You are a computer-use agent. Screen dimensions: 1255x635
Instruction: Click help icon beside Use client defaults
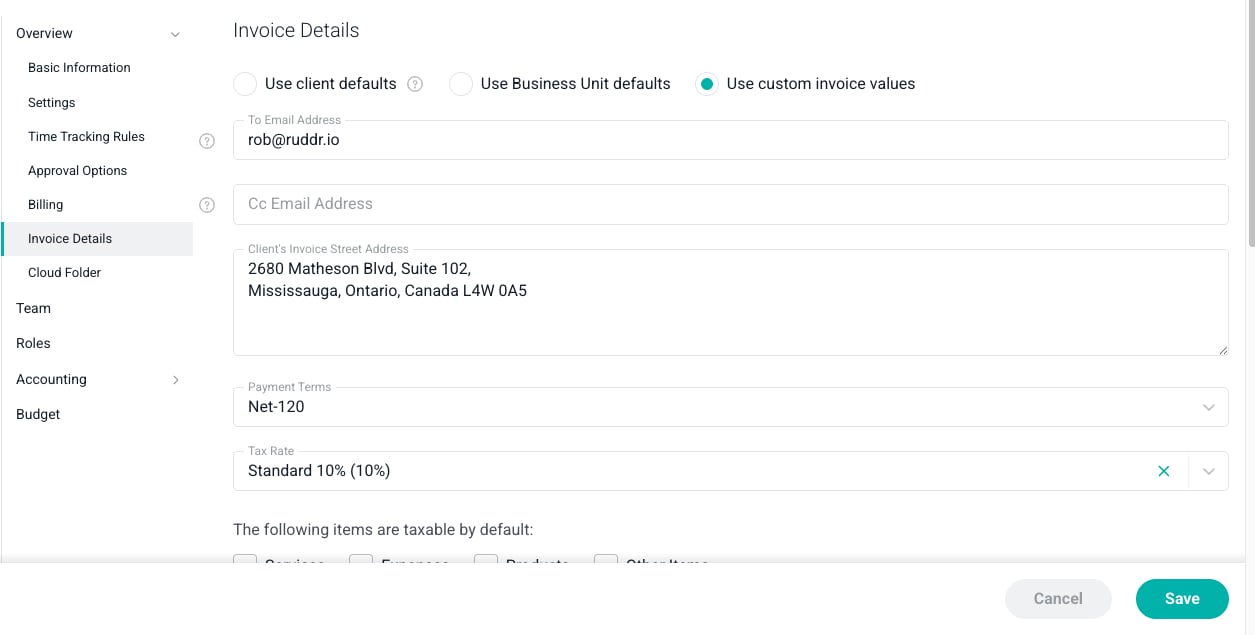point(415,84)
